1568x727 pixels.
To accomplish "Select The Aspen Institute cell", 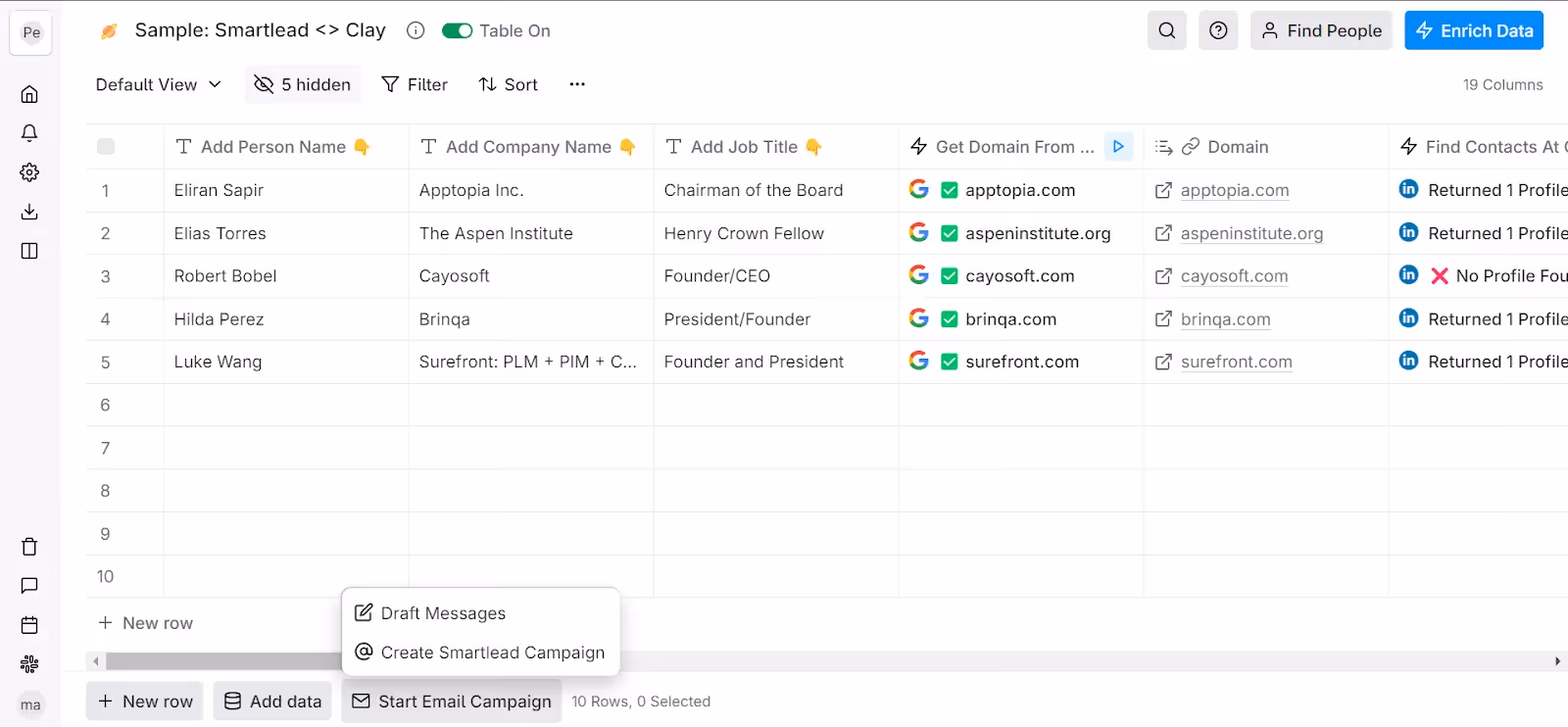I will pos(531,233).
